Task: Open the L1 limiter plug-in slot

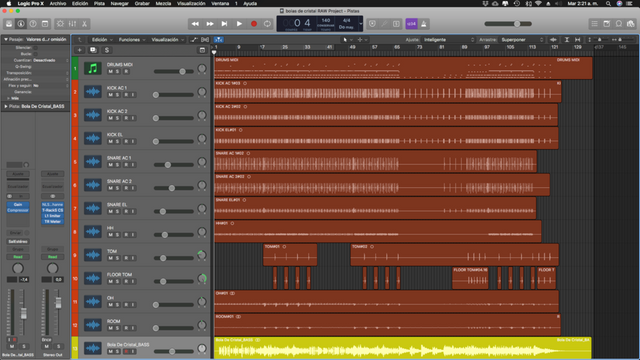Action: tap(53, 216)
